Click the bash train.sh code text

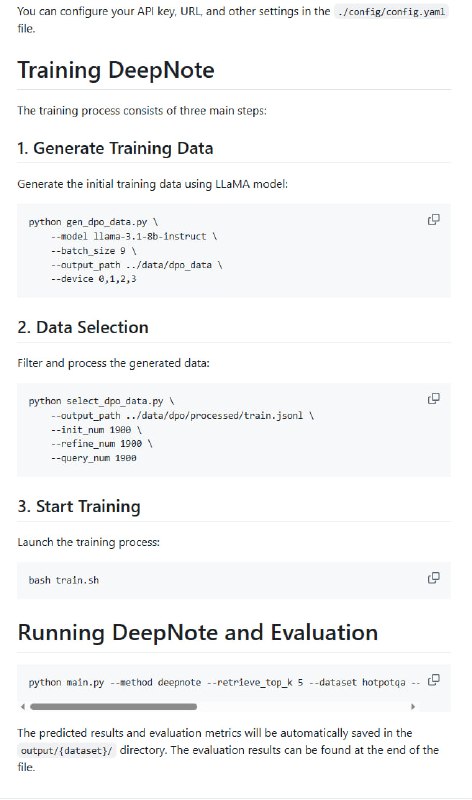pos(64,580)
